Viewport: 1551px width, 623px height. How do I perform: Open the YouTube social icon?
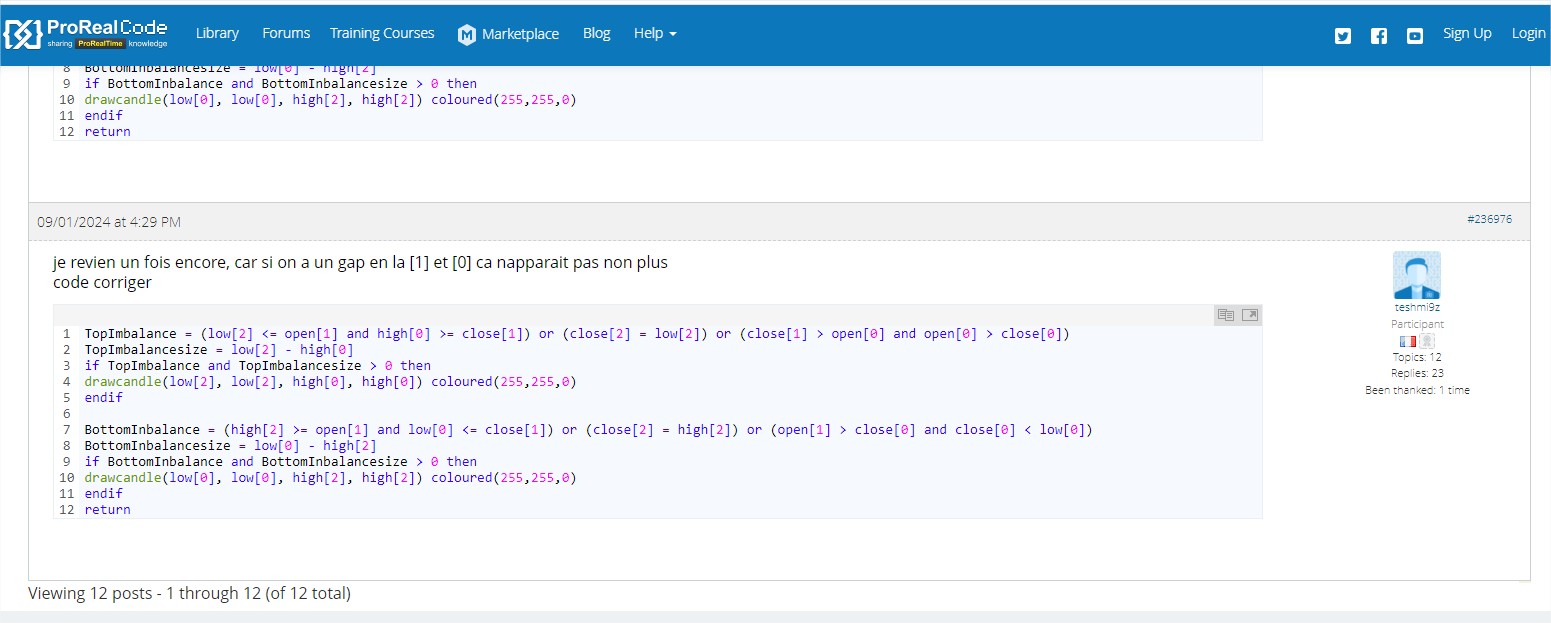(1415, 36)
